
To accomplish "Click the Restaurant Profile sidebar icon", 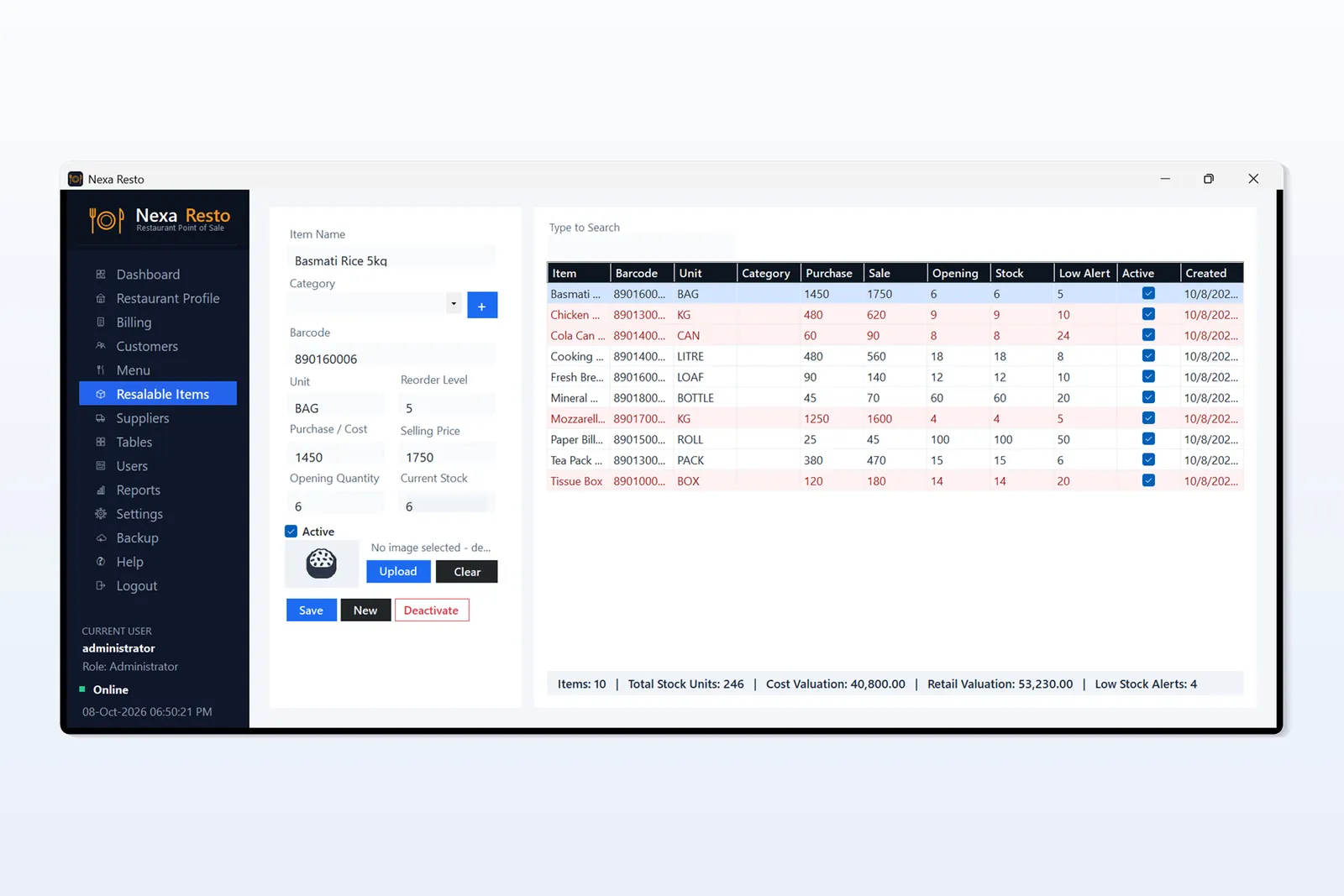I will point(101,298).
